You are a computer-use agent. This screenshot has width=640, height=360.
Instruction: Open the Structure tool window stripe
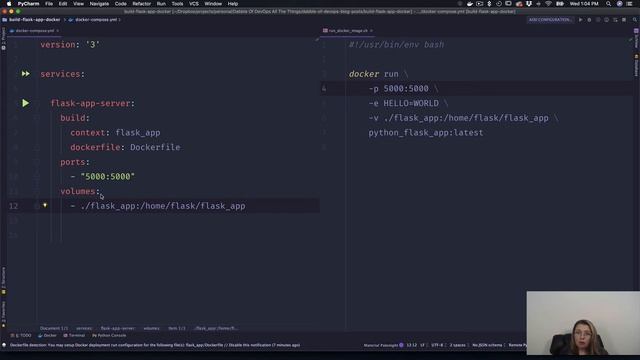[3, 281]
